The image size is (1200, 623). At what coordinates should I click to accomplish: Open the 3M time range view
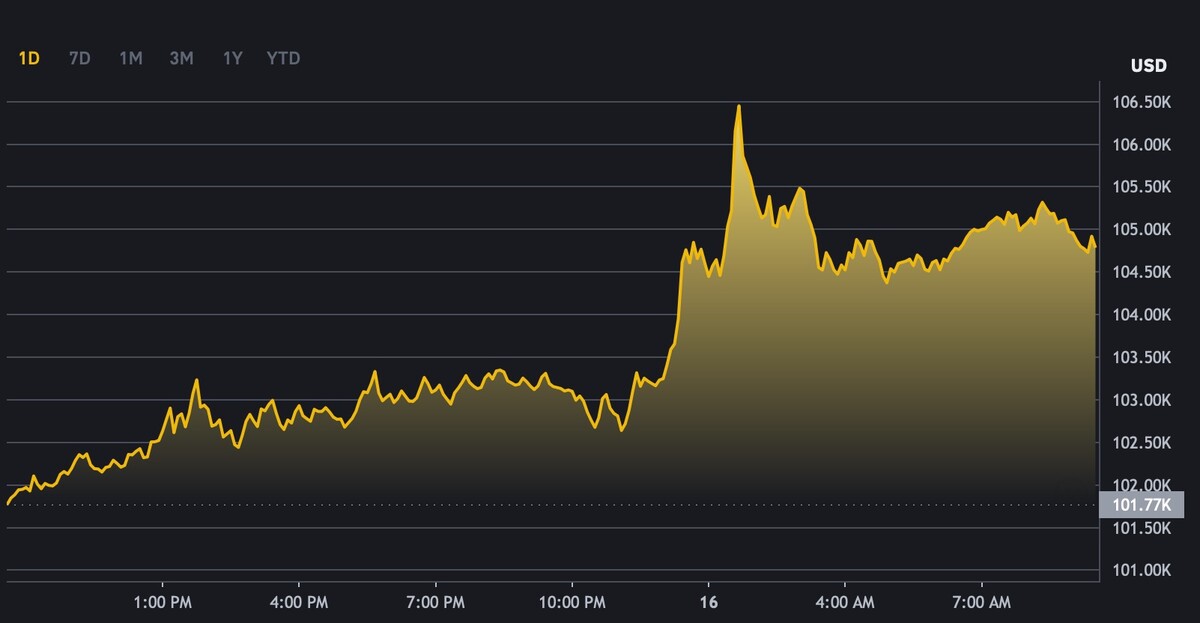pyautogui.click(x=181, y=58)
